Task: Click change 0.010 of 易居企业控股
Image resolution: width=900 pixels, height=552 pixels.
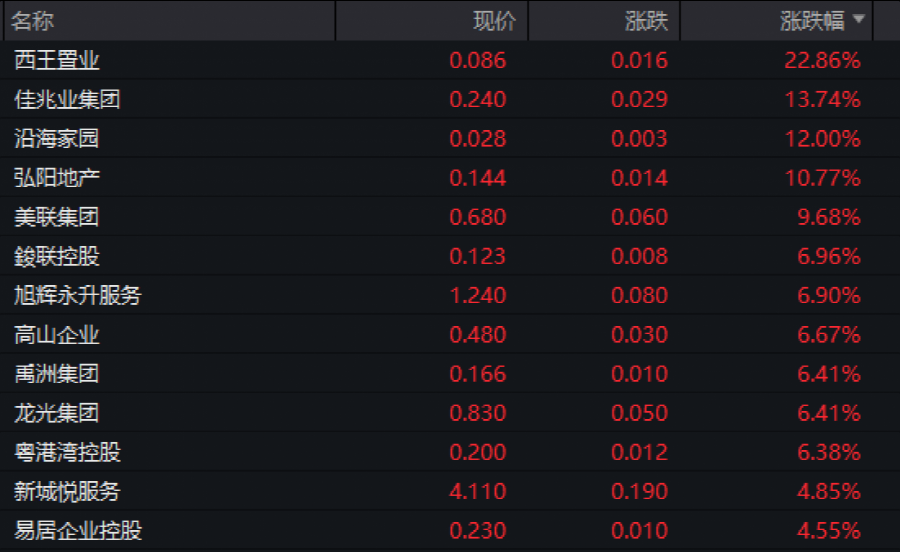Action: click(x=639, y=531)
